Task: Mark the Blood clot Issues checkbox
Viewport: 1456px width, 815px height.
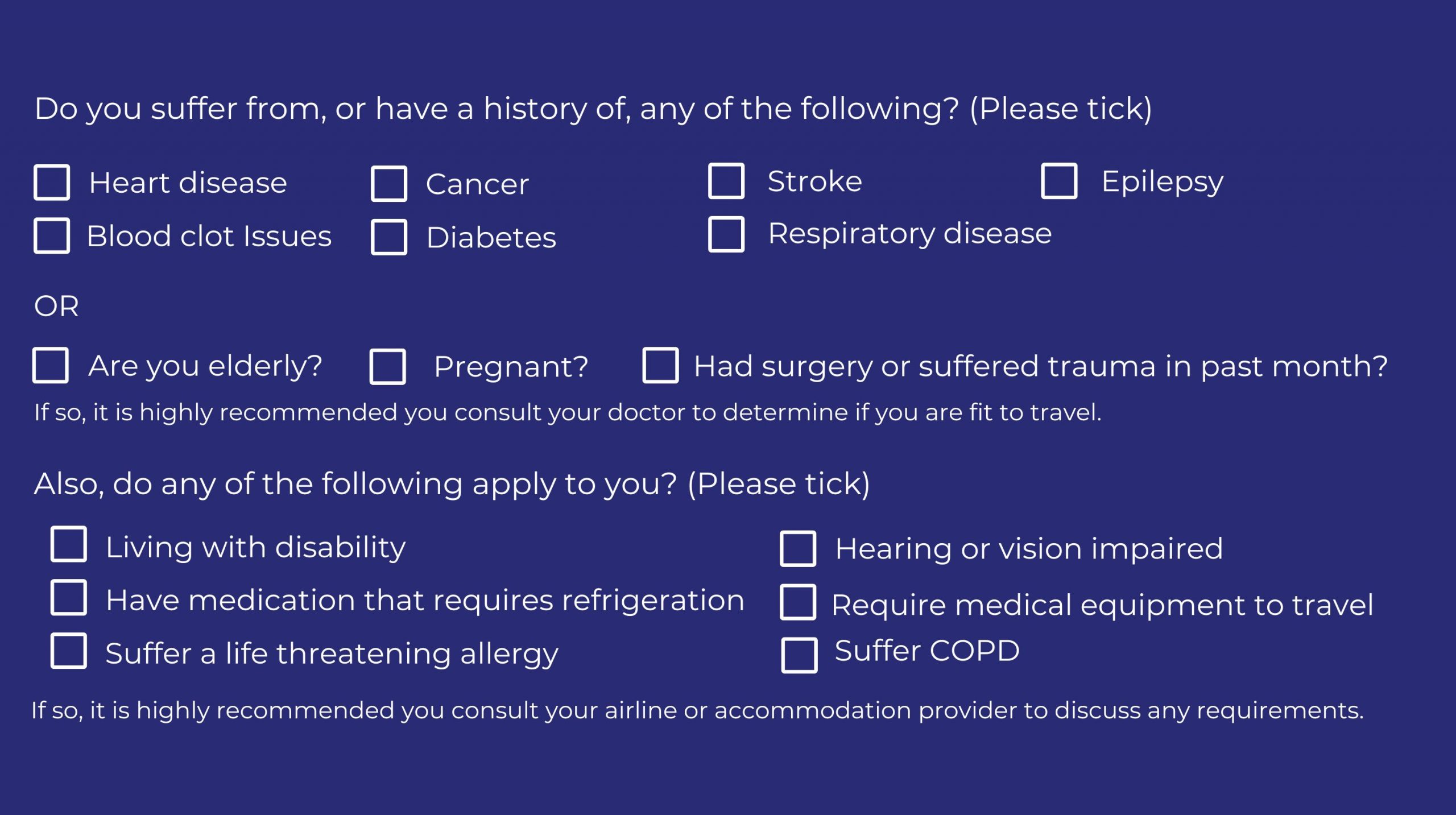Action: (x=52, y=235)
